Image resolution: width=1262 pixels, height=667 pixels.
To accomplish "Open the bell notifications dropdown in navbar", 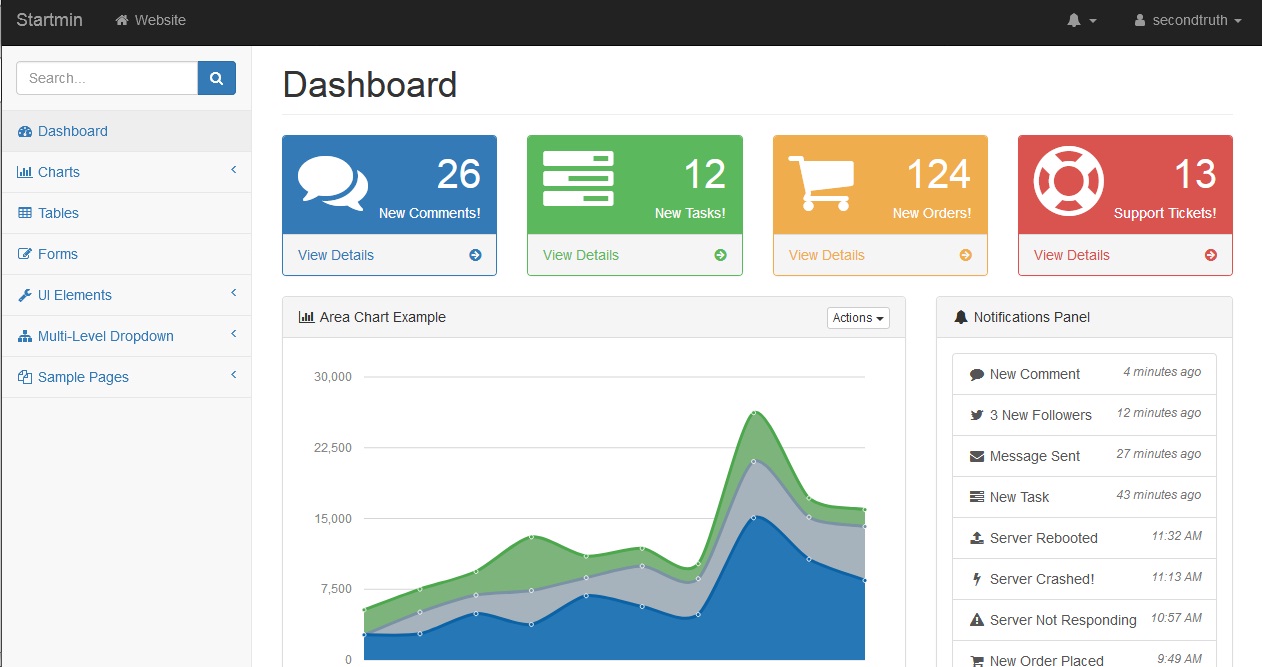I will (x=1081, y=20).
